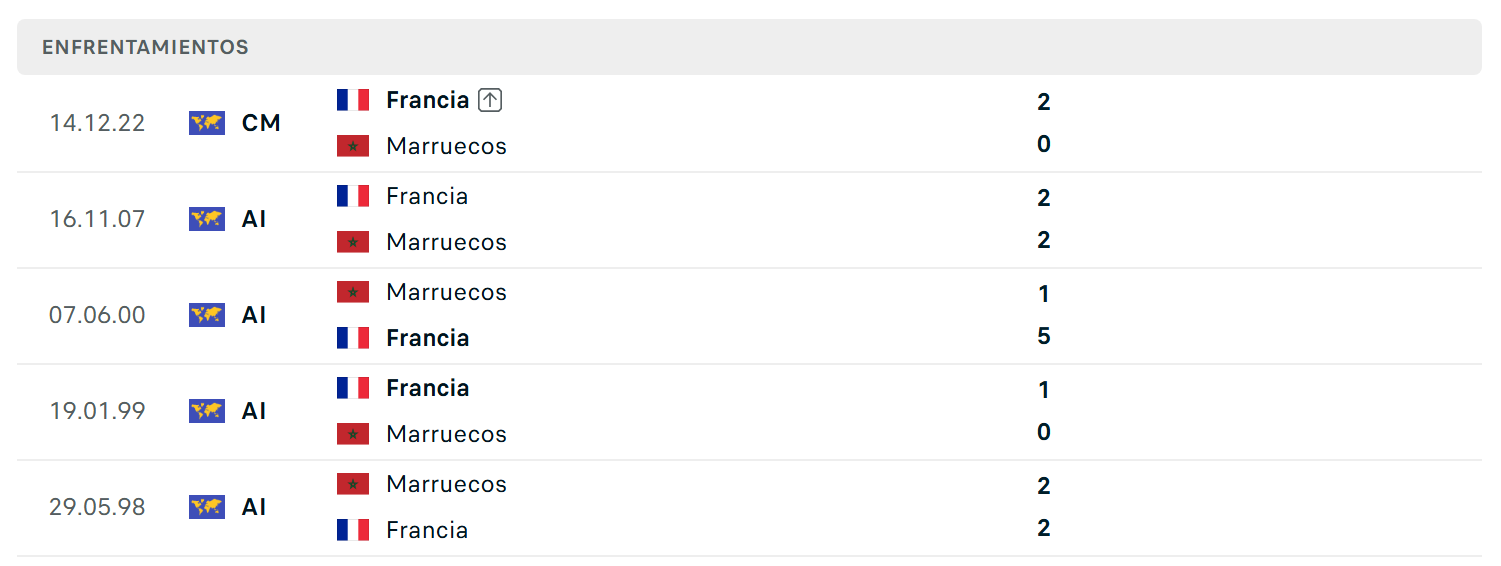Click the advancing arrow icon beside Francia
The width and height of the screenshot is (1501, 566).
(490, 100)
